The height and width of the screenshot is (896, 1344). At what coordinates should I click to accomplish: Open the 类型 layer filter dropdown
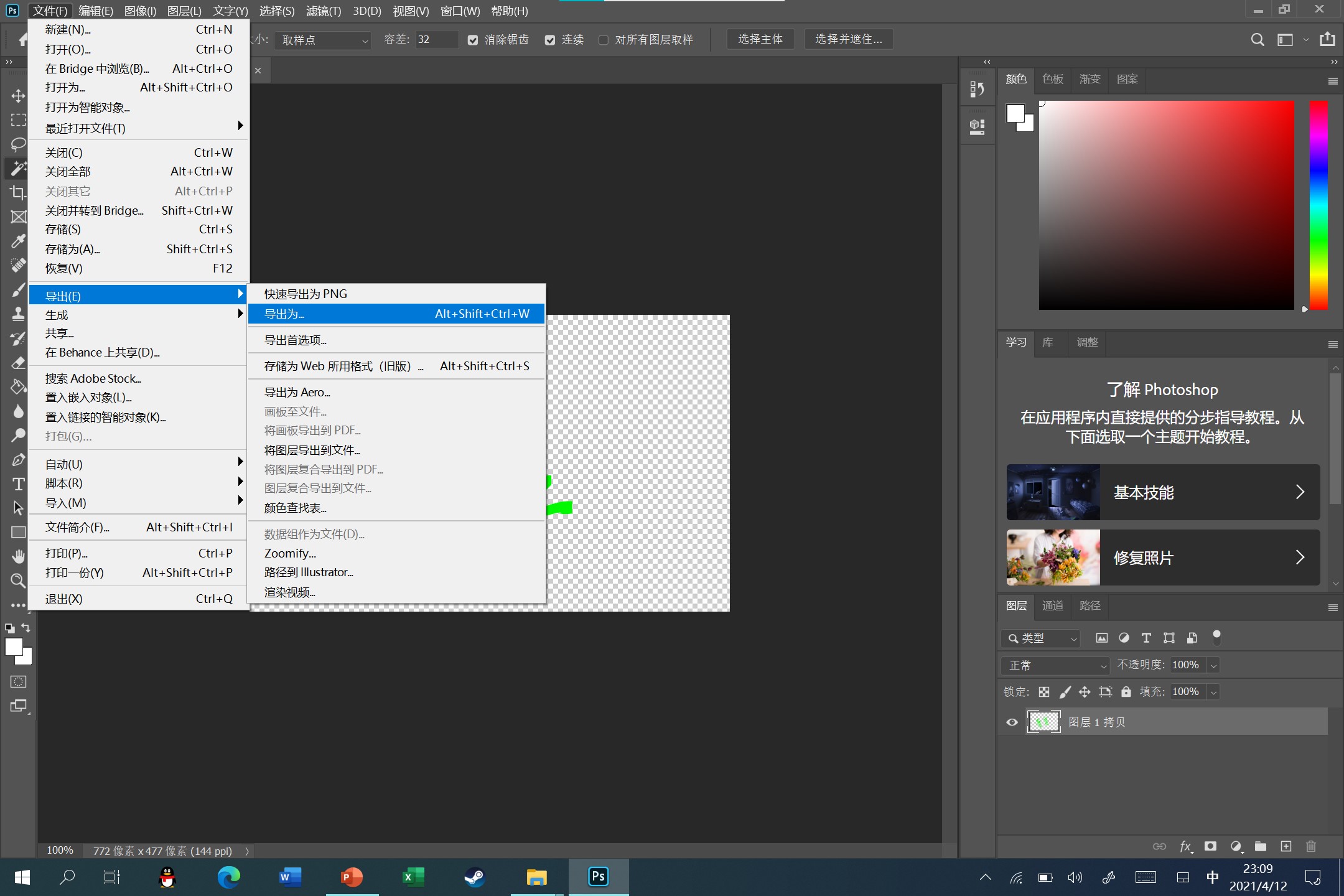pyautogui.click(x=1041, y=638)
